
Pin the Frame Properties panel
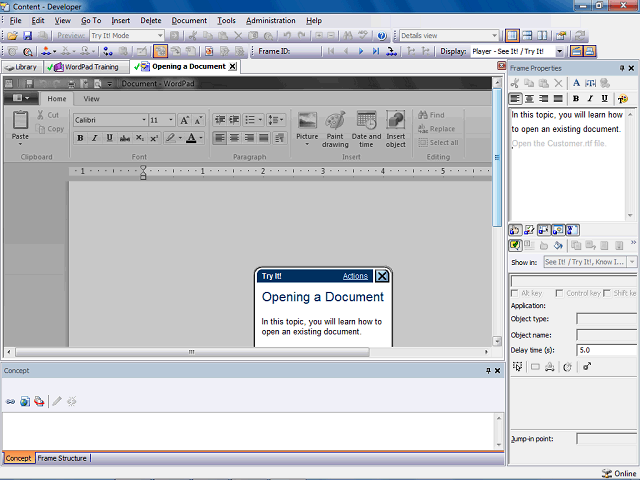pyautogui.click(x=622, y=68)
